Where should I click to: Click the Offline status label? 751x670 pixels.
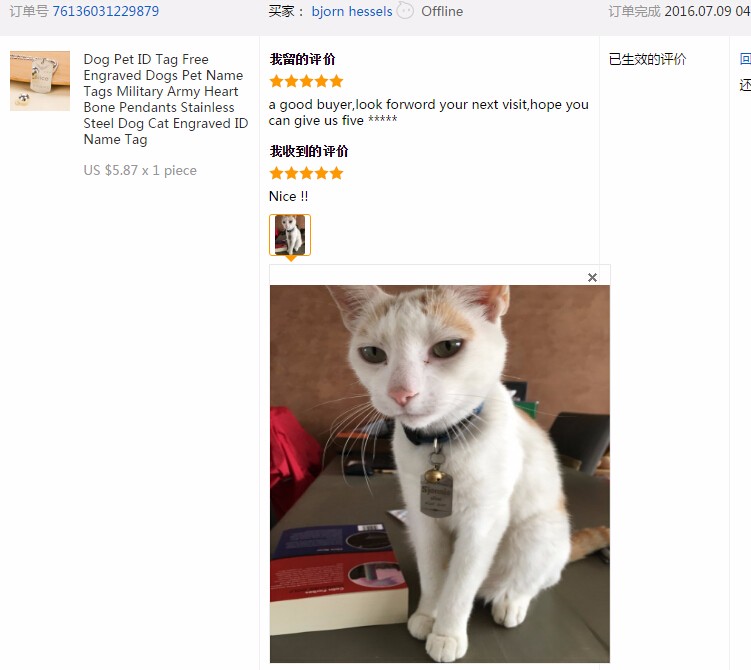pyautogui.click(x=442, y=11)
